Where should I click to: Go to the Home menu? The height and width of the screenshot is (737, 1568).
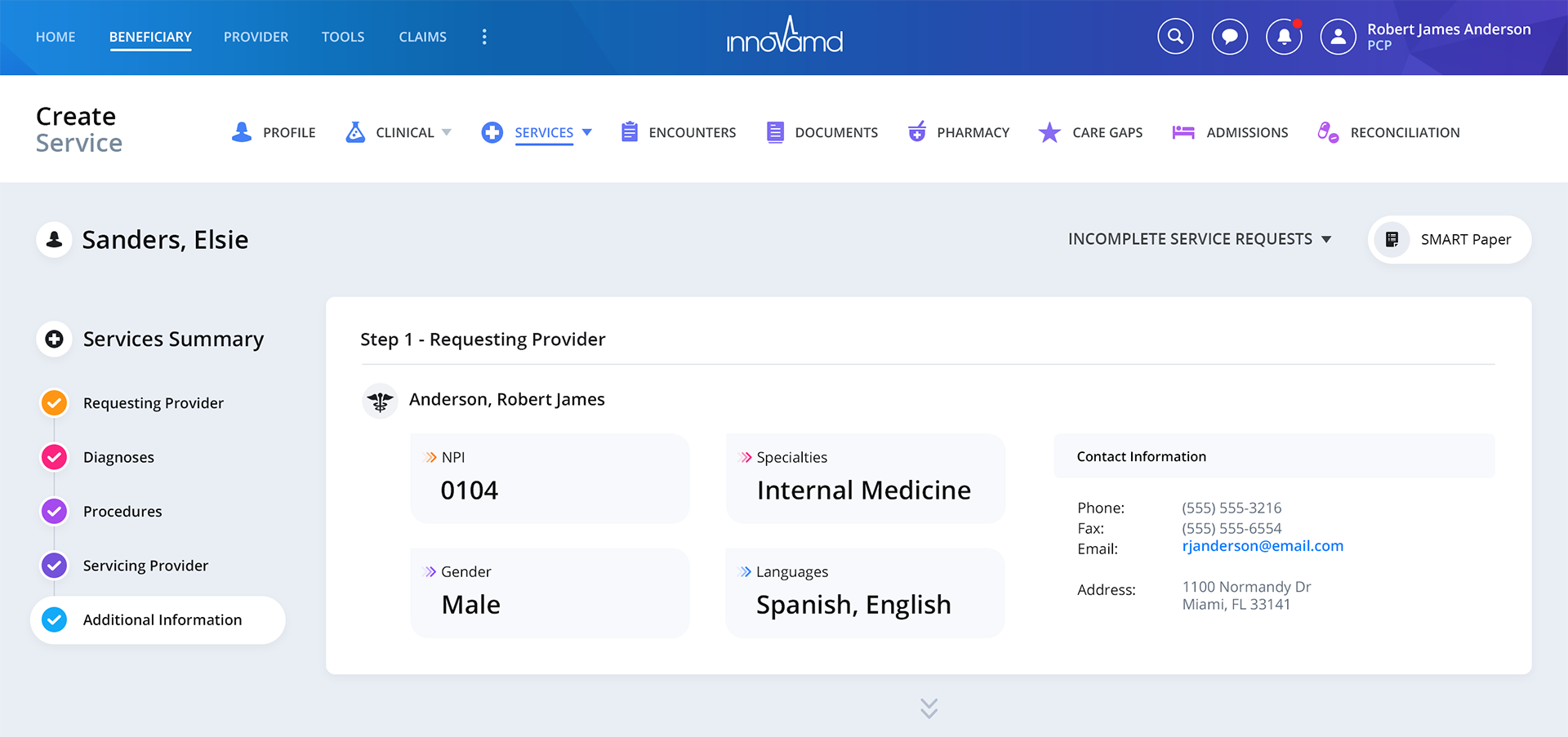[56, 37]
